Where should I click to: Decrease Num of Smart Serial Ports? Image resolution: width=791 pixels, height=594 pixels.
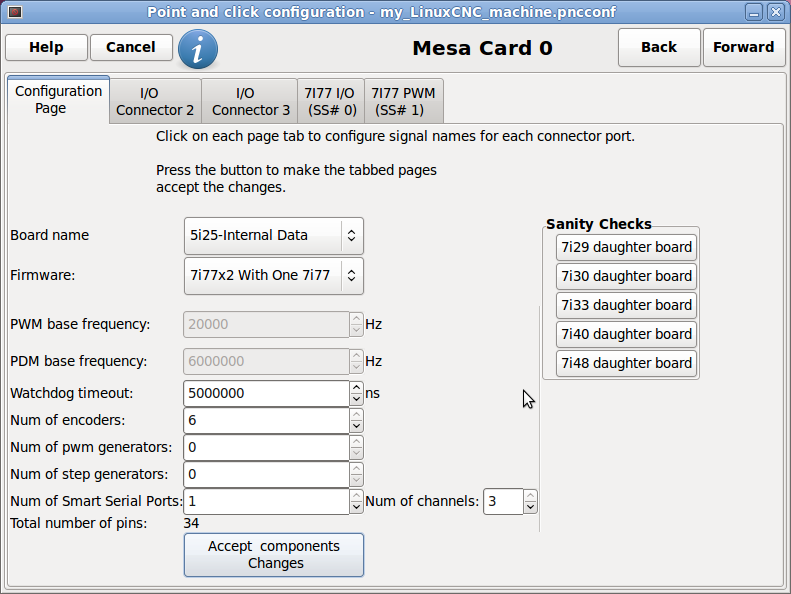356,507
